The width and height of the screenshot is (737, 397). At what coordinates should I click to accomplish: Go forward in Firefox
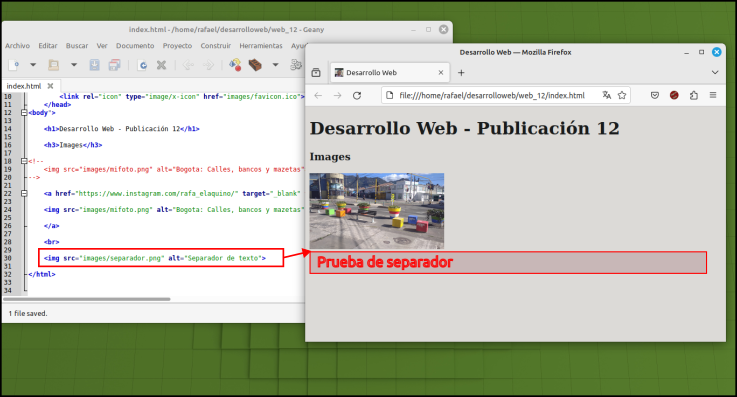337,95
